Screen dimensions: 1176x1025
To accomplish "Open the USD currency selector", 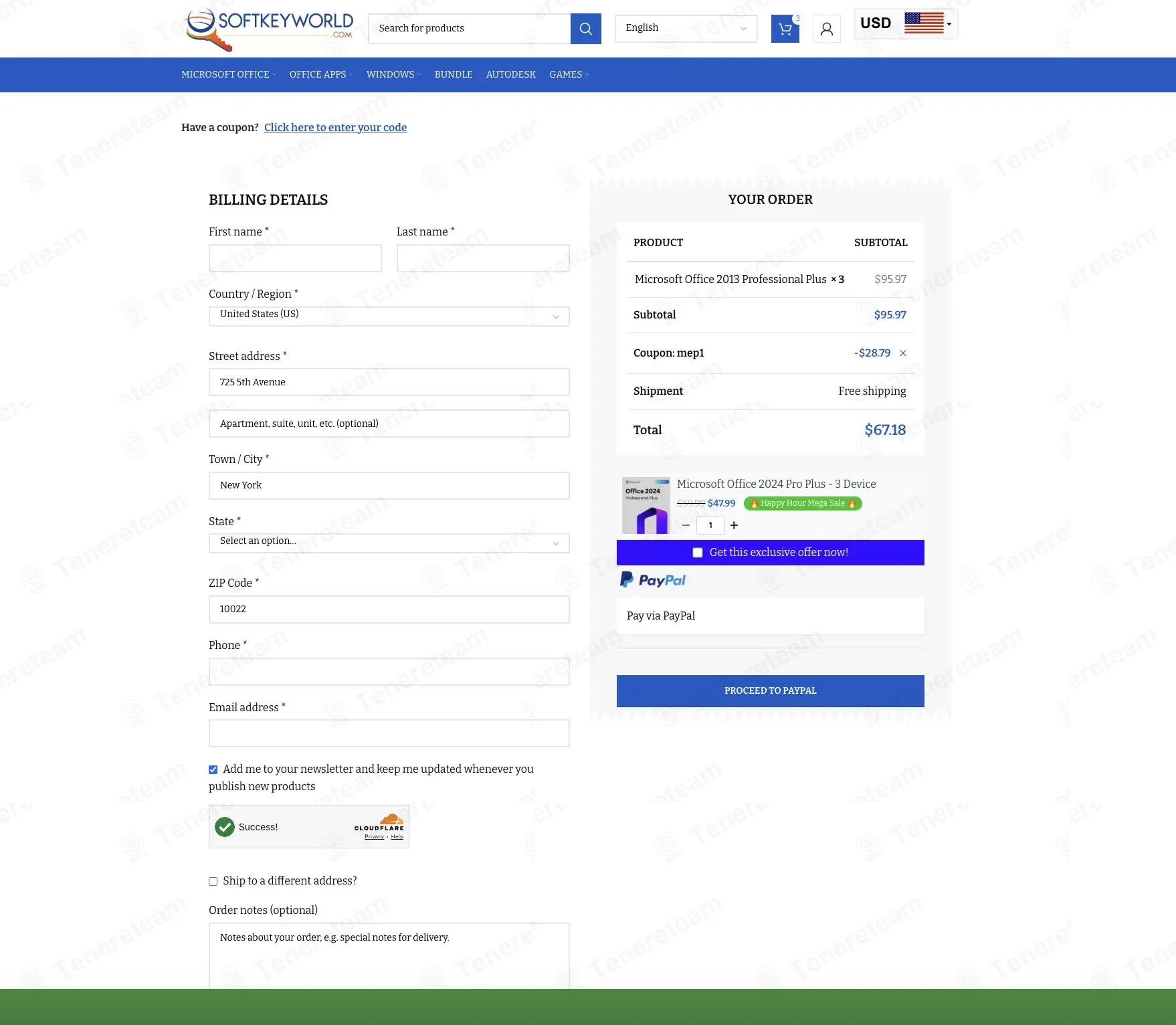I will [x=906, y=23].
